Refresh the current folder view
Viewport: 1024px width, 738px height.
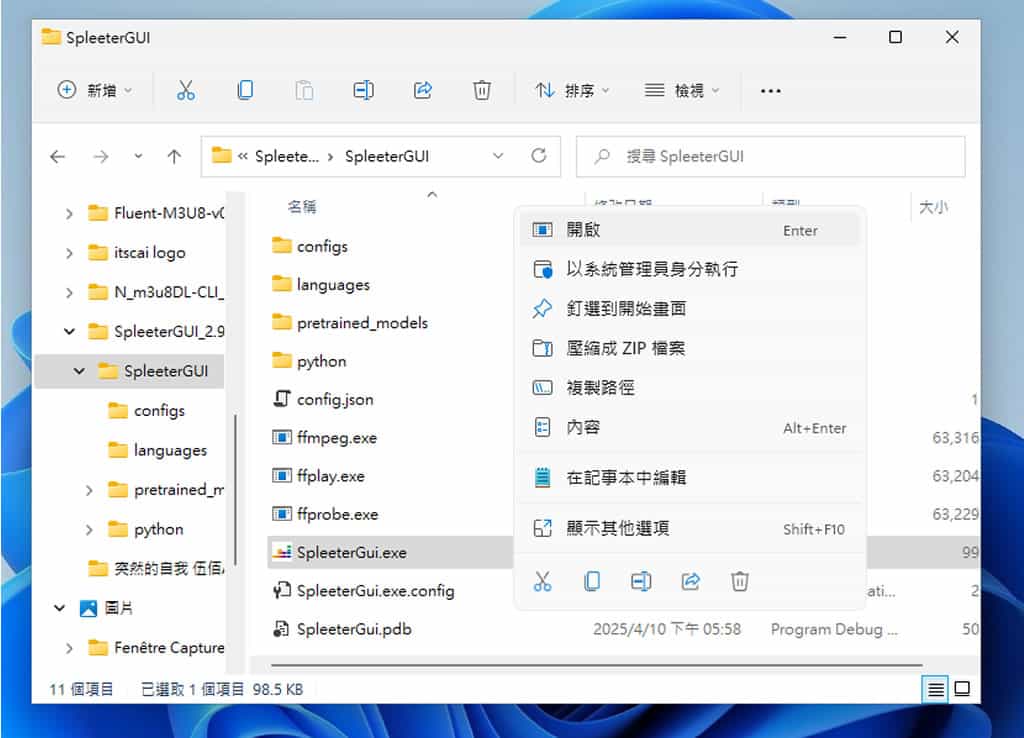[539, 156]
